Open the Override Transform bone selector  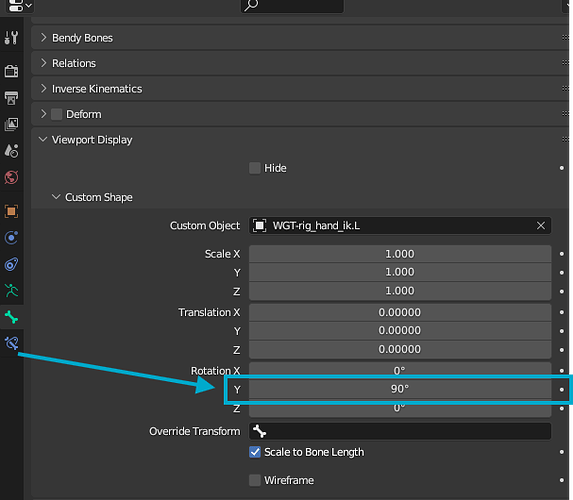click(400, 431)
